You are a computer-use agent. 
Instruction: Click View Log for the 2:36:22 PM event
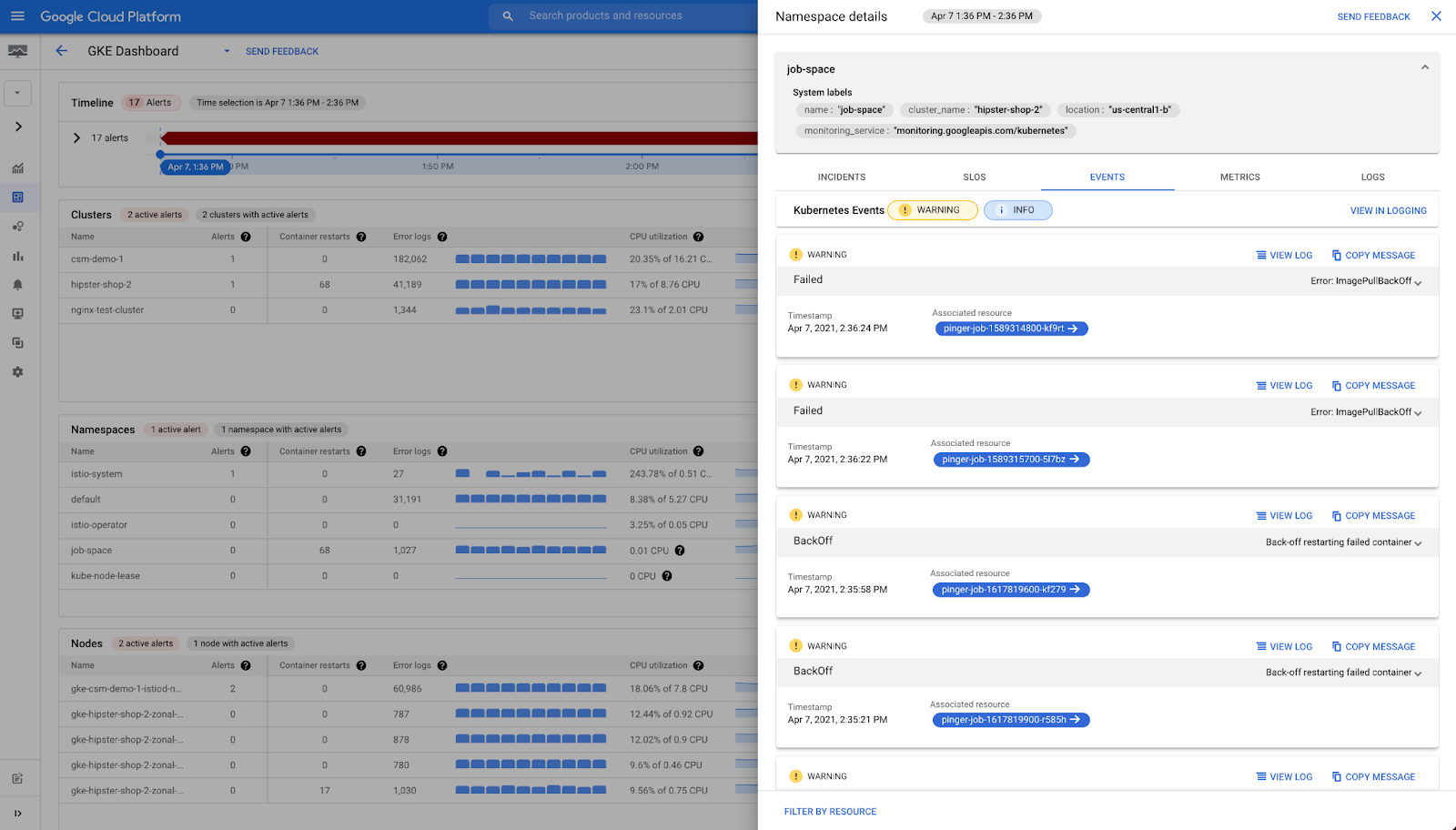tap(1284, 386)
